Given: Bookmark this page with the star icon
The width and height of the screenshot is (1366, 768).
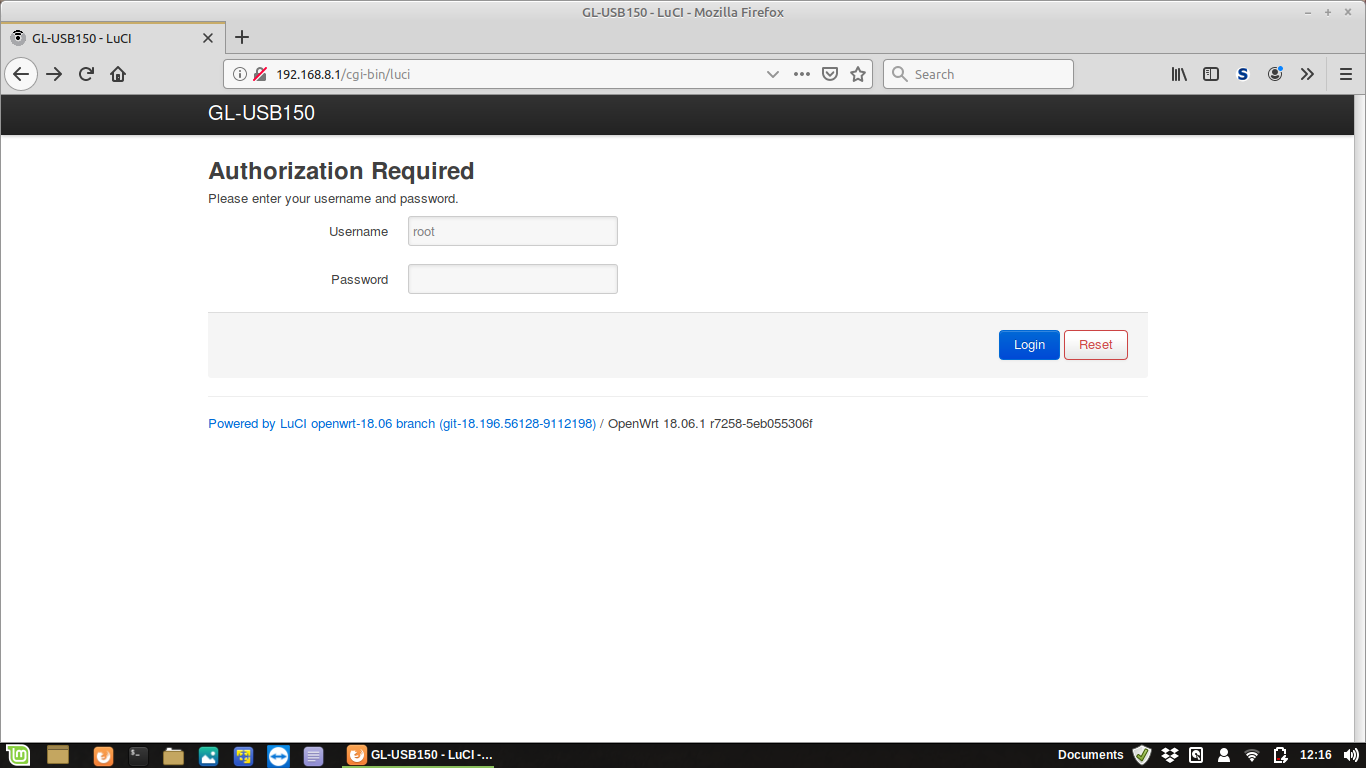Looking at the screenshot, I should pyautogui.click(x=857, y=74).
